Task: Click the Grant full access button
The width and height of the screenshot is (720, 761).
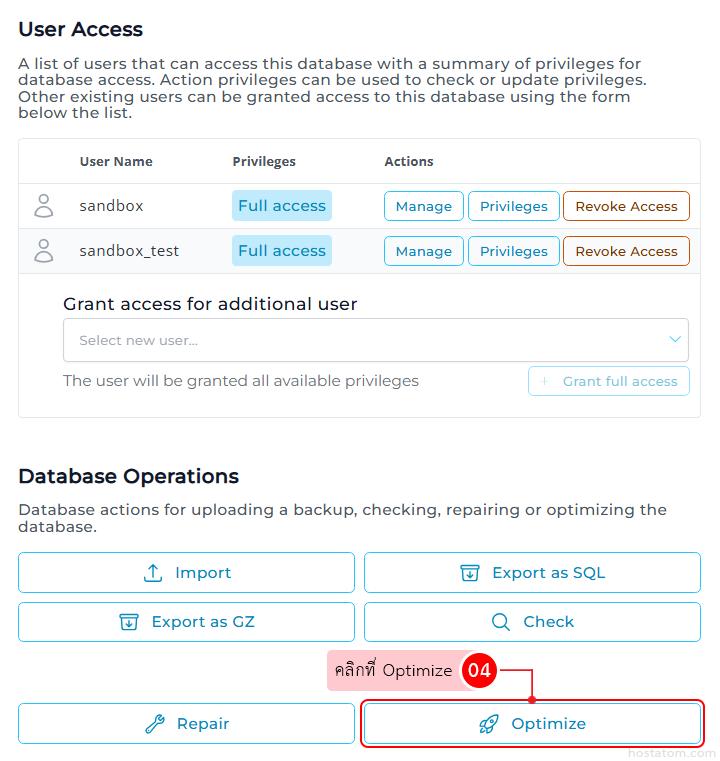Action: click(609, 381)
